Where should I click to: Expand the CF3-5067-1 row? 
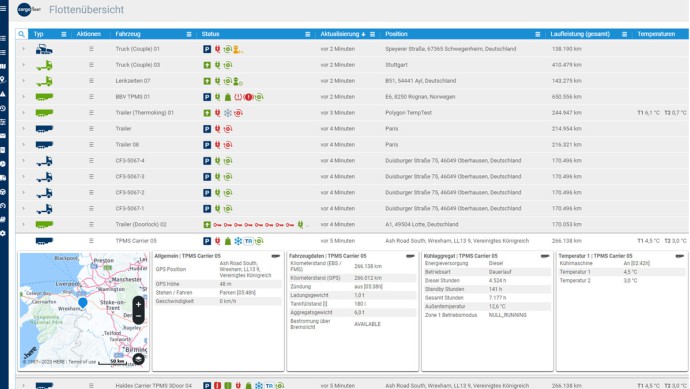(x=23, y=209)
